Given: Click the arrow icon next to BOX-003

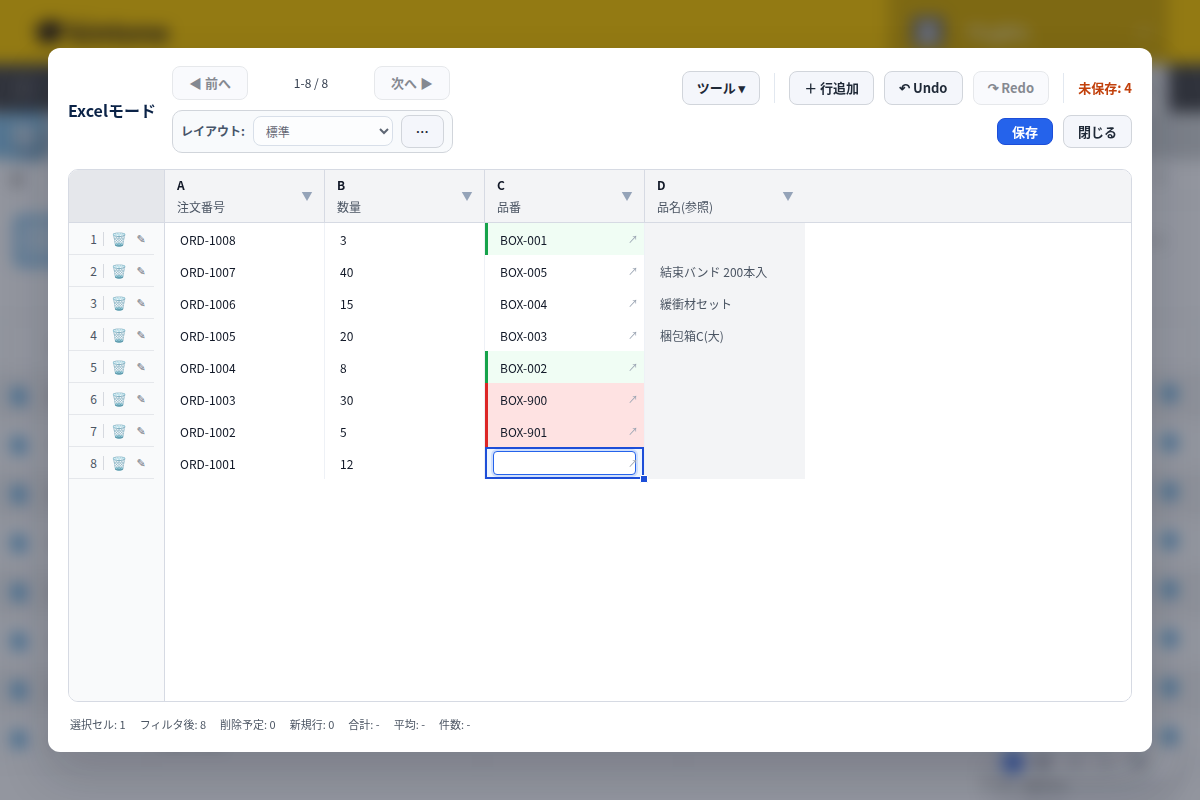Looking at the screenshot, I should (632, 335).
